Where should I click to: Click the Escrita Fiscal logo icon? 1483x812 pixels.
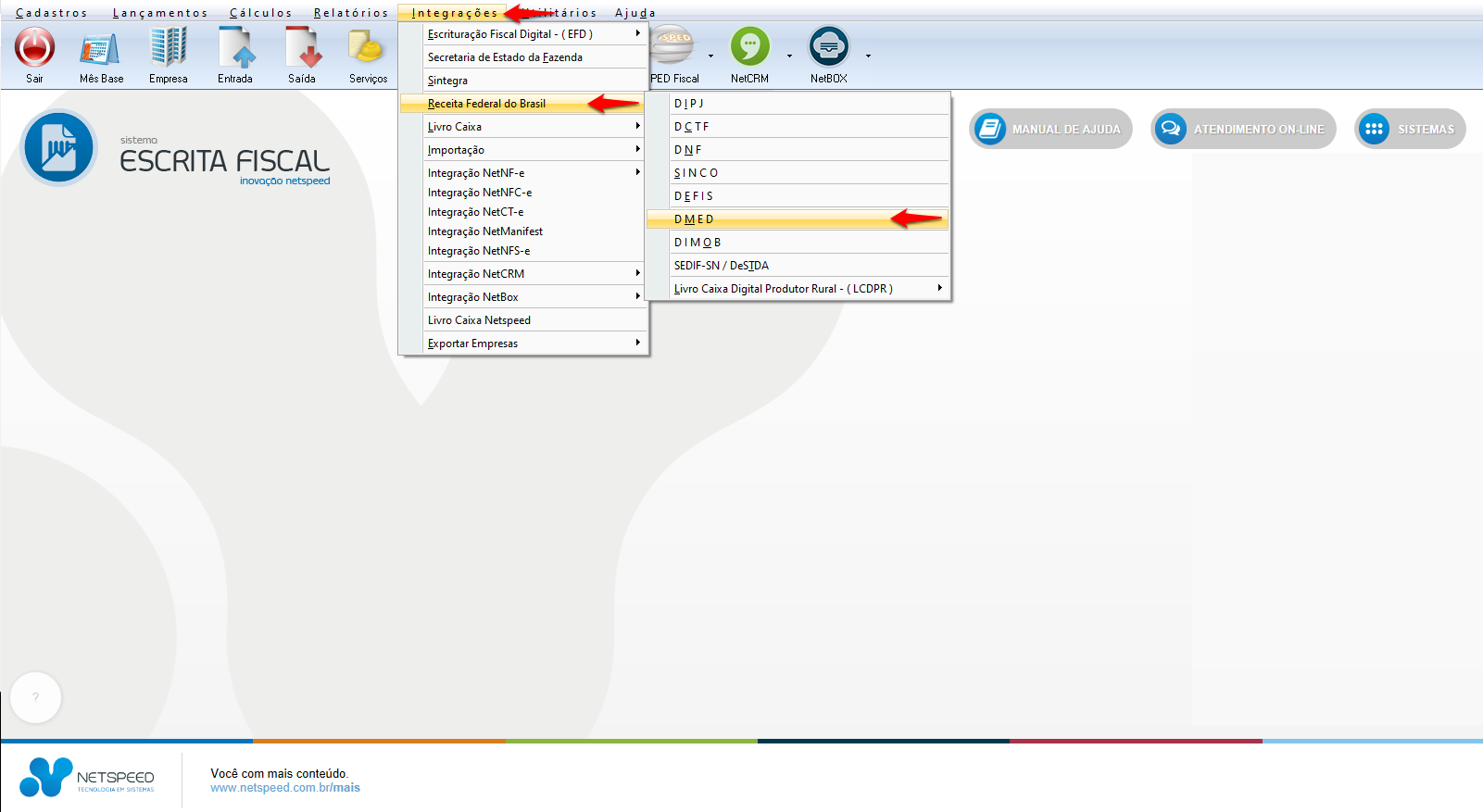59,148
